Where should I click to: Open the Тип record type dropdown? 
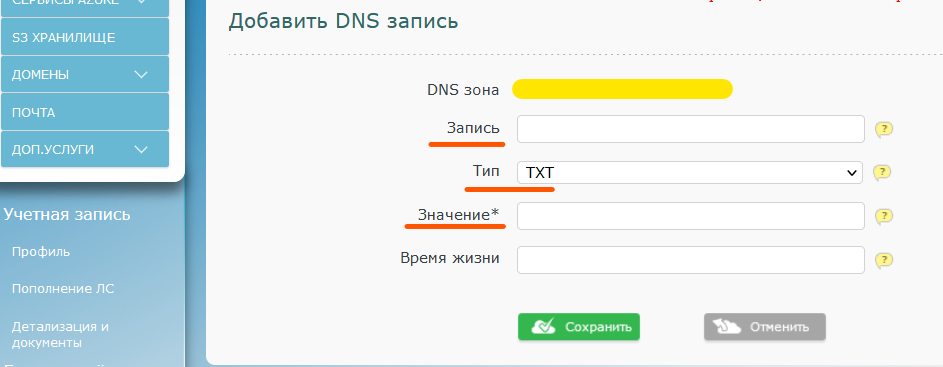point(690,173)
